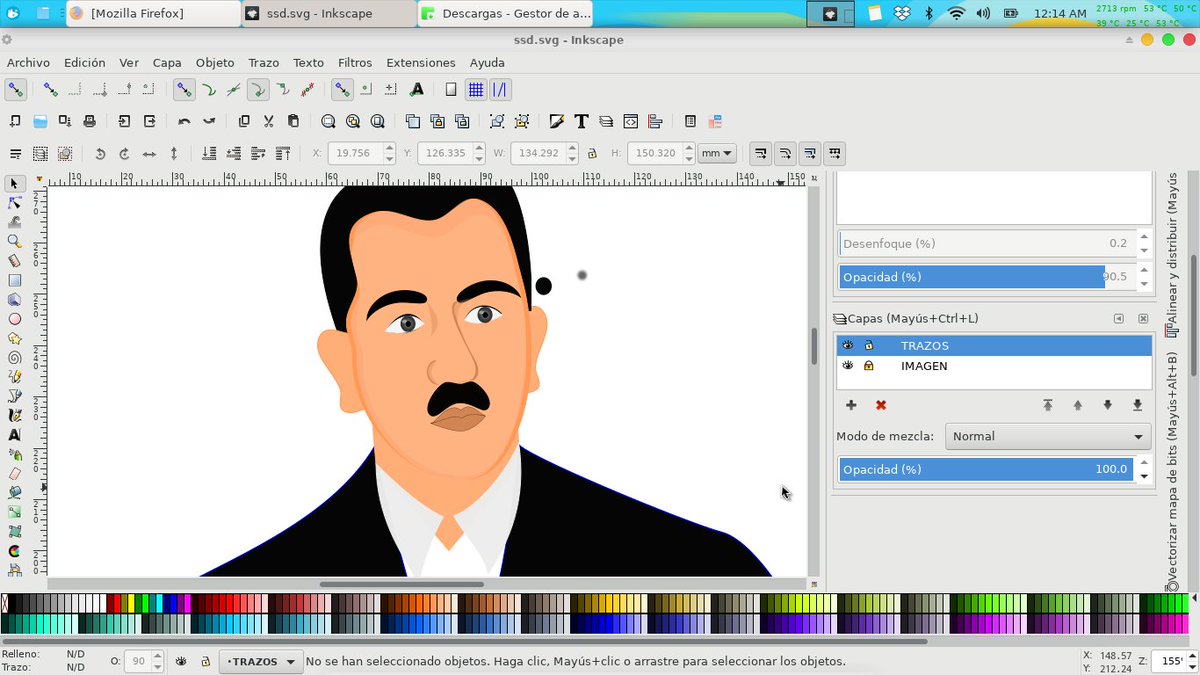Screen dimensions: 1200x675
Task: Adjust the Desenfoque blur slider
Action: pos(987,243)
